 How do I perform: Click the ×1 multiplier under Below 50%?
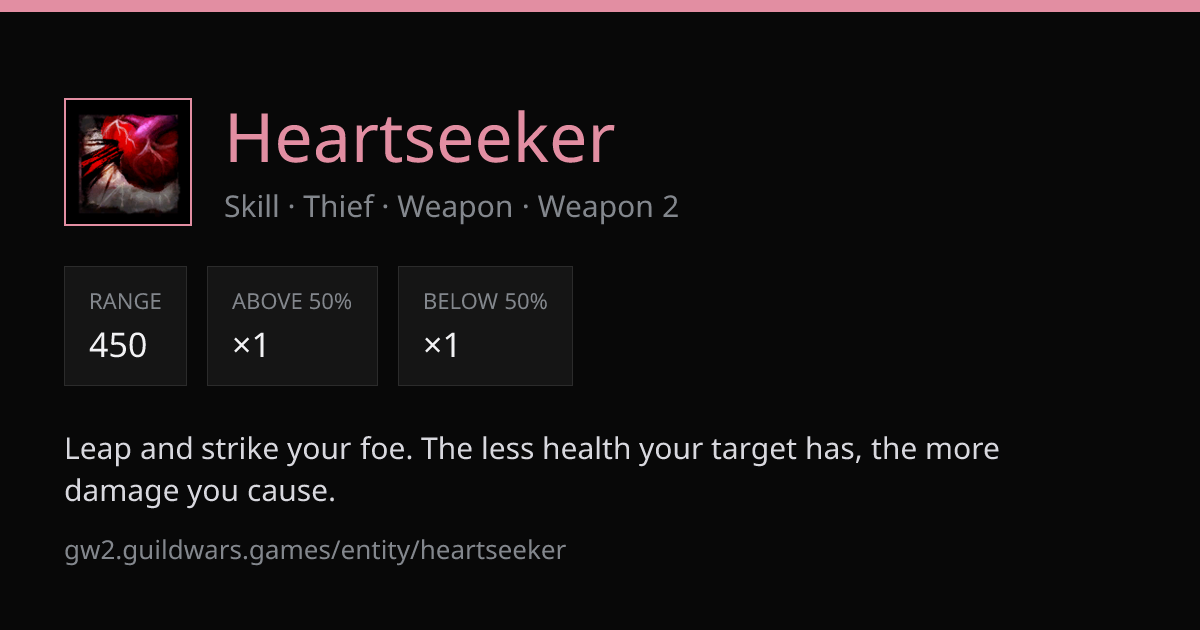[441, 345]
